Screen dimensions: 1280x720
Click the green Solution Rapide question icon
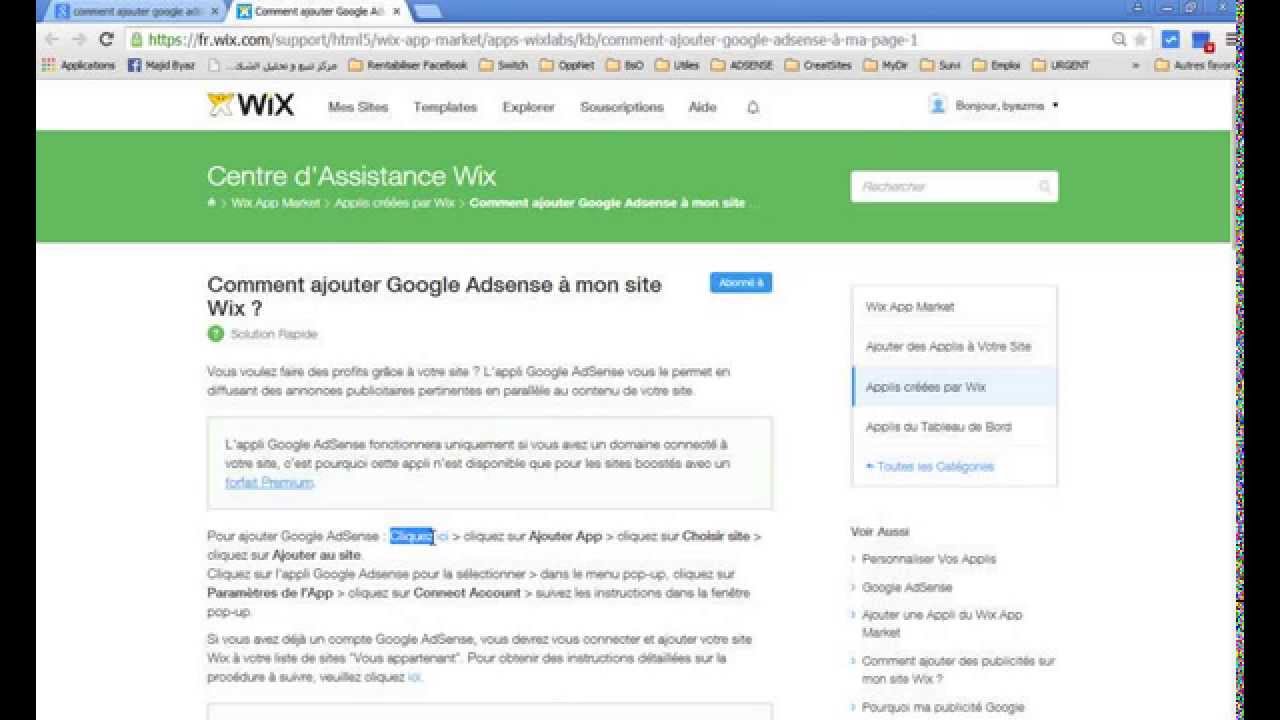[215, 334]
